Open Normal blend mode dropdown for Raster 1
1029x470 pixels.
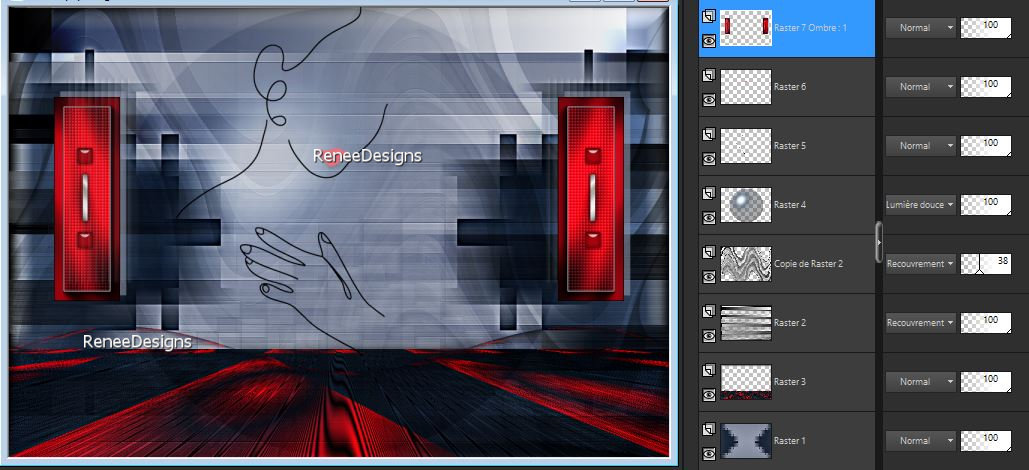click(x=921, y=440)
